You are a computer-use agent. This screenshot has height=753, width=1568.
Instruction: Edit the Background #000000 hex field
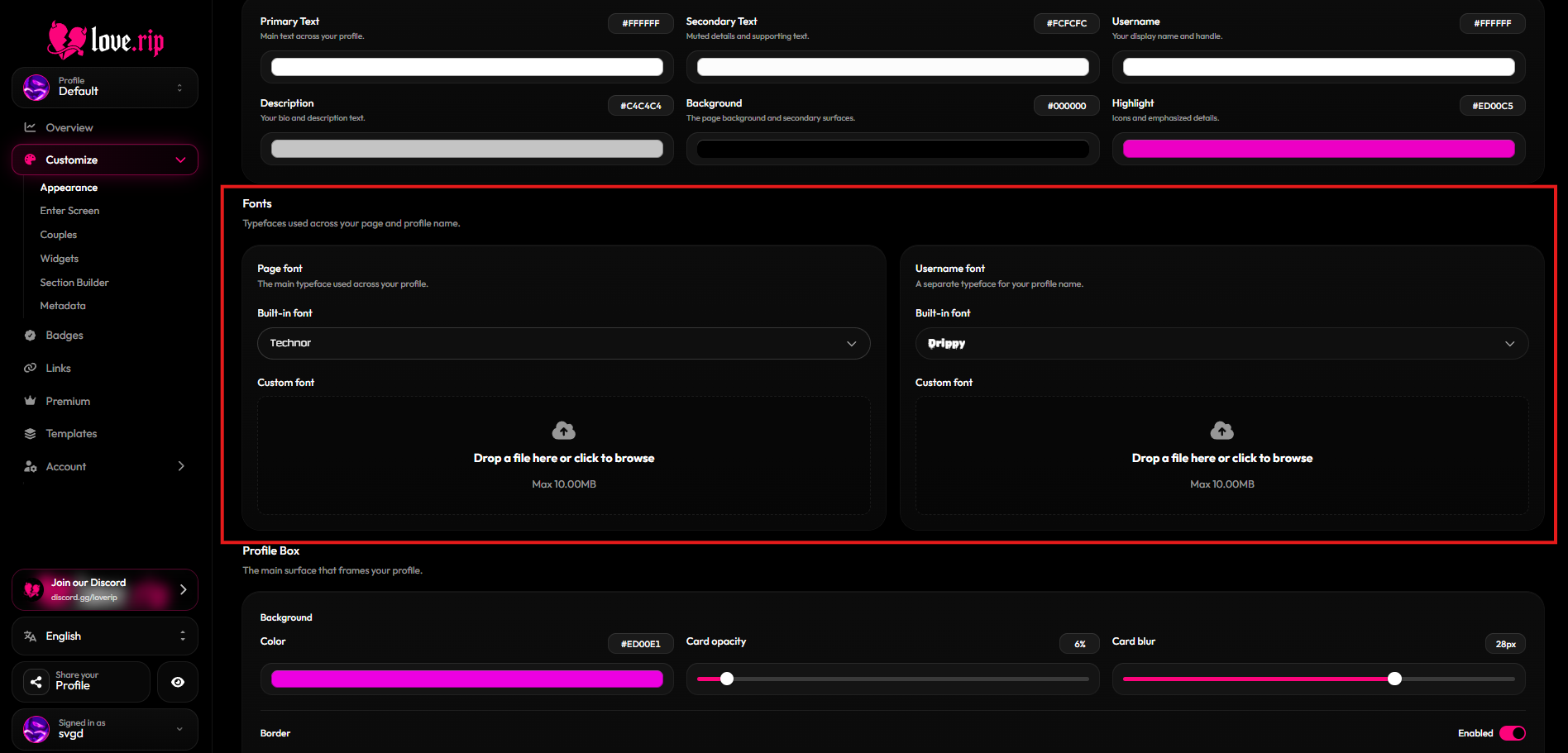(x=1067, y=106)
